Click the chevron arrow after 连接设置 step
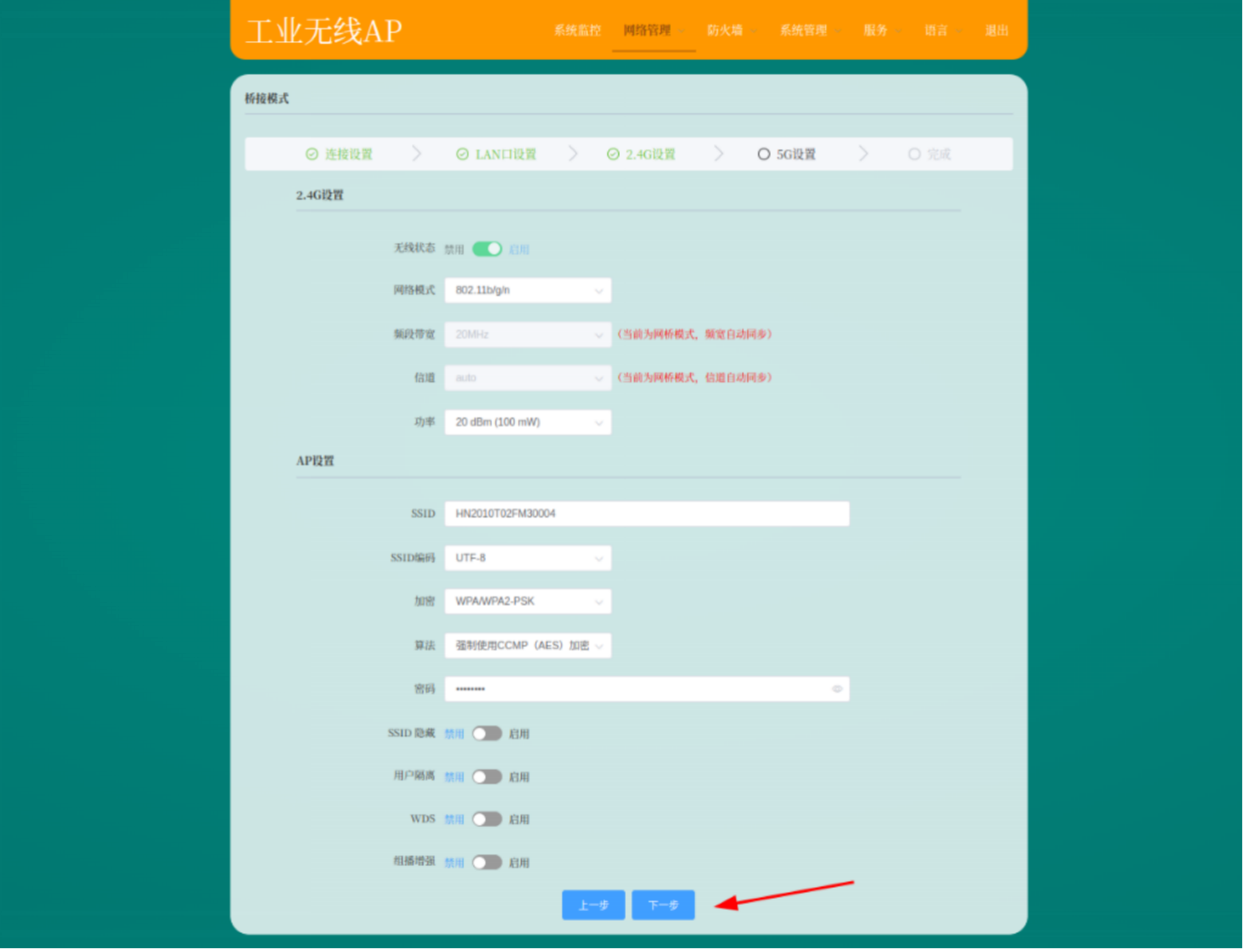 pos(417,153)
